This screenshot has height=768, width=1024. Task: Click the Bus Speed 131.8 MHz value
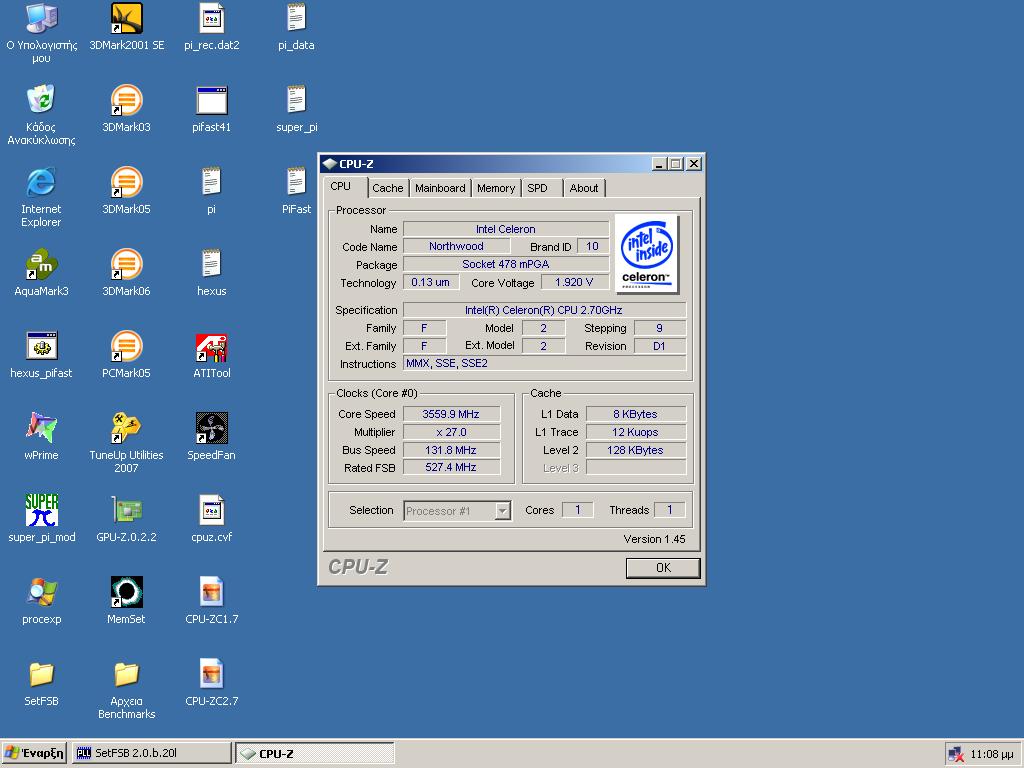coord(451,450)
